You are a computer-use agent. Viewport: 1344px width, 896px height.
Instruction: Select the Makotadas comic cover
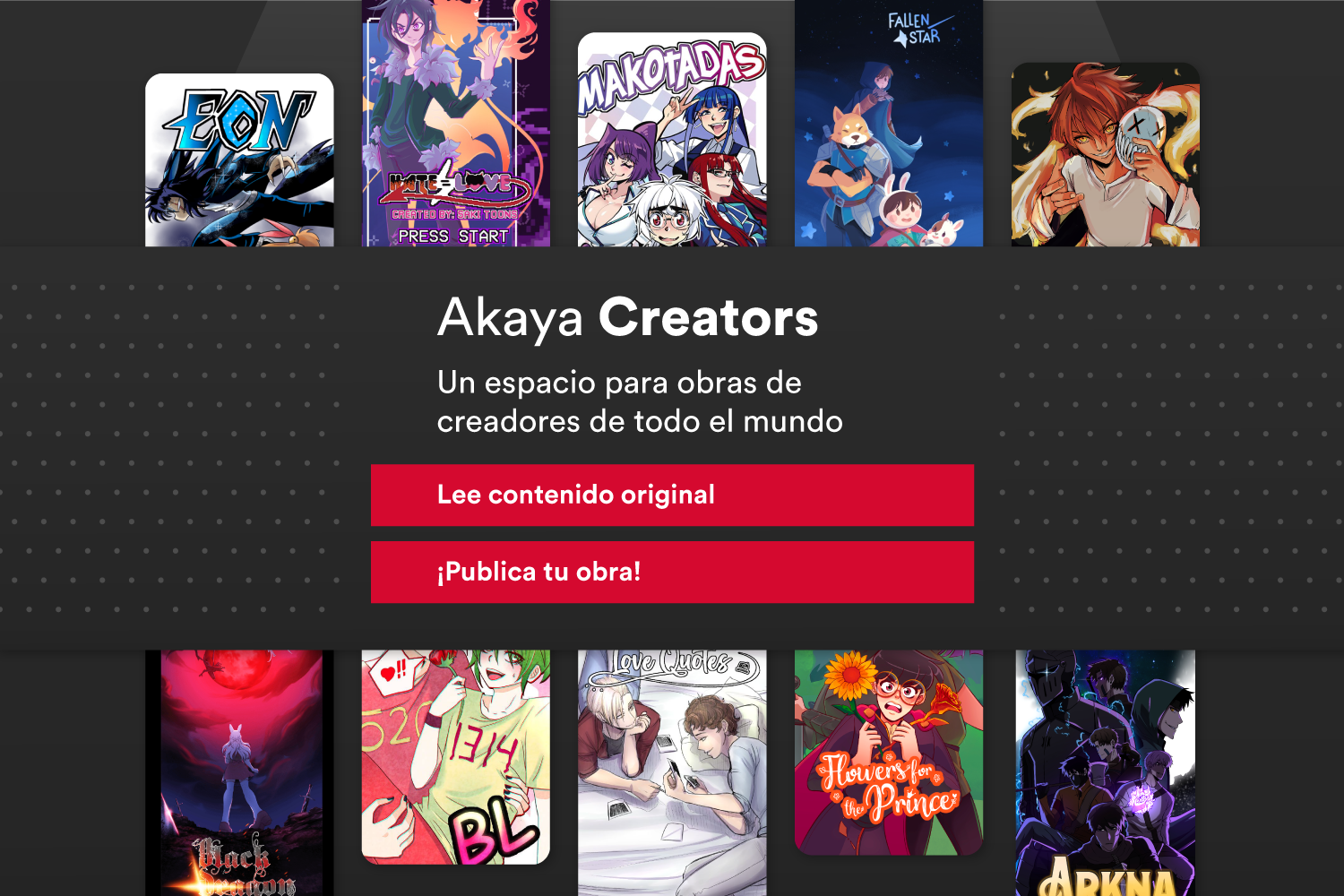[672, 140]
